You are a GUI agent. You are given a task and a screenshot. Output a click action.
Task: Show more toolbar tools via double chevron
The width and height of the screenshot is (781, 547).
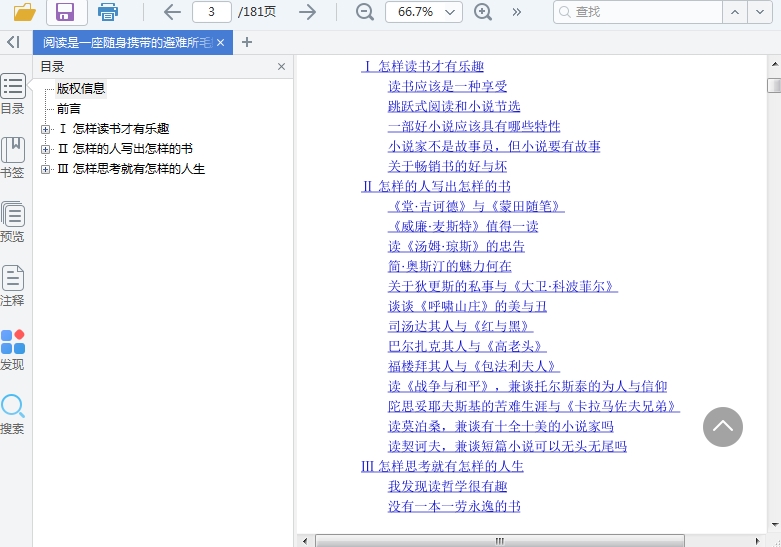pos(517,12)
